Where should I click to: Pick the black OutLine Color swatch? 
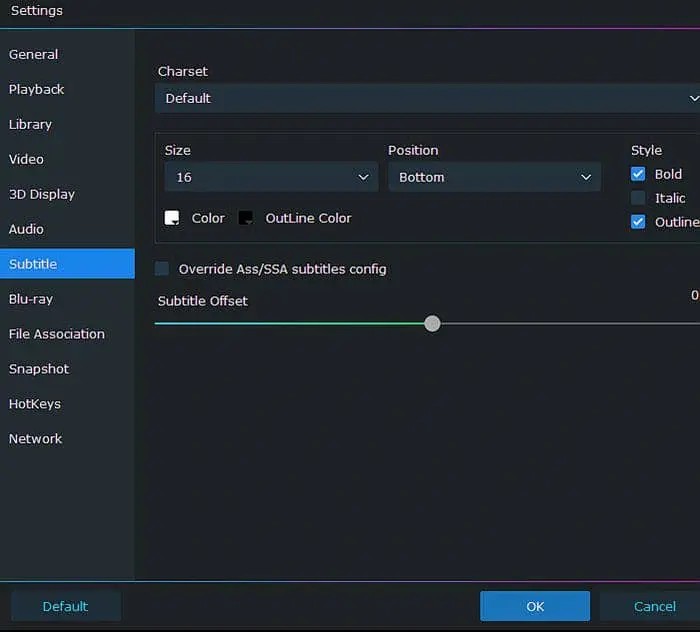[x=246, y=218]
